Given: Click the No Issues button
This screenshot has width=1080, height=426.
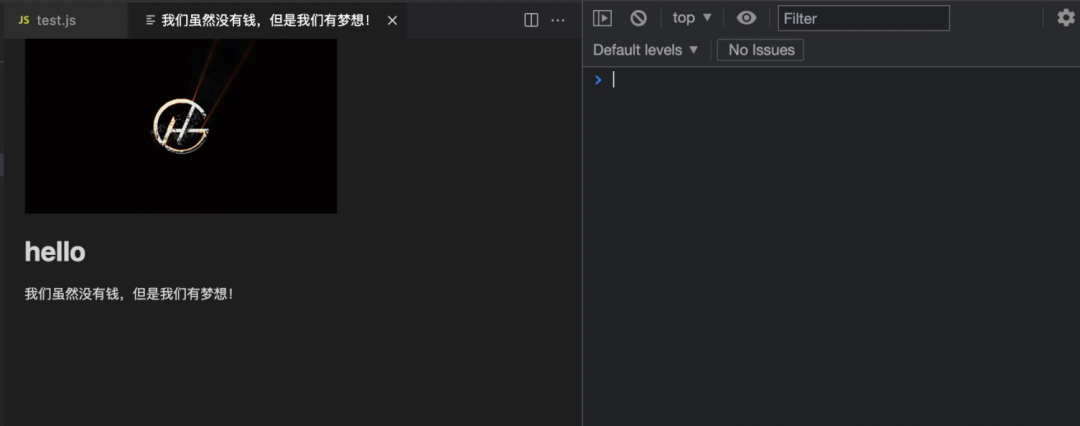Looking at the screenshot, I should click(760, 50).
